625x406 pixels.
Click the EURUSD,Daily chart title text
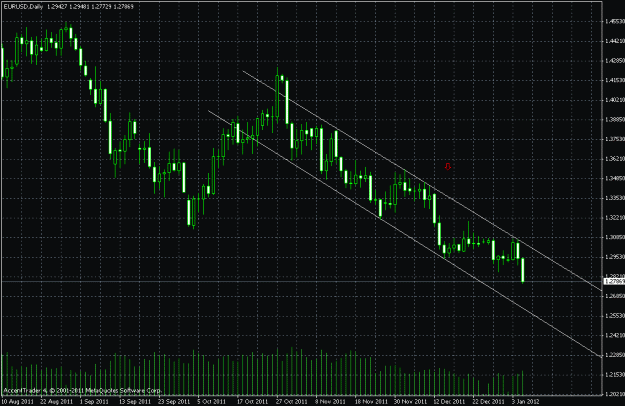click(23, 7)
